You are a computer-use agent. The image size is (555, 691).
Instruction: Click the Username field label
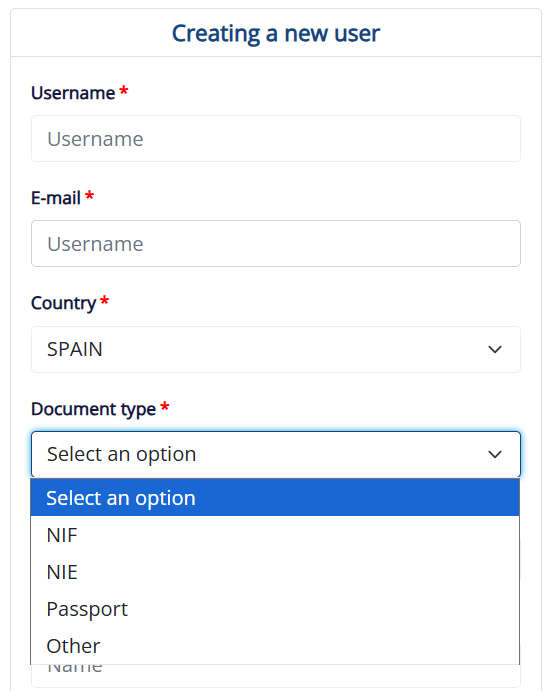73,93
